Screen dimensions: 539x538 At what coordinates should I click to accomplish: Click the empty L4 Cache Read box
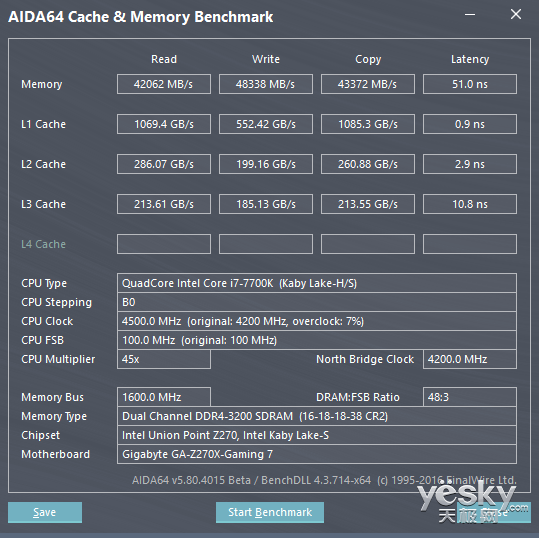click(x=164, y=244)
